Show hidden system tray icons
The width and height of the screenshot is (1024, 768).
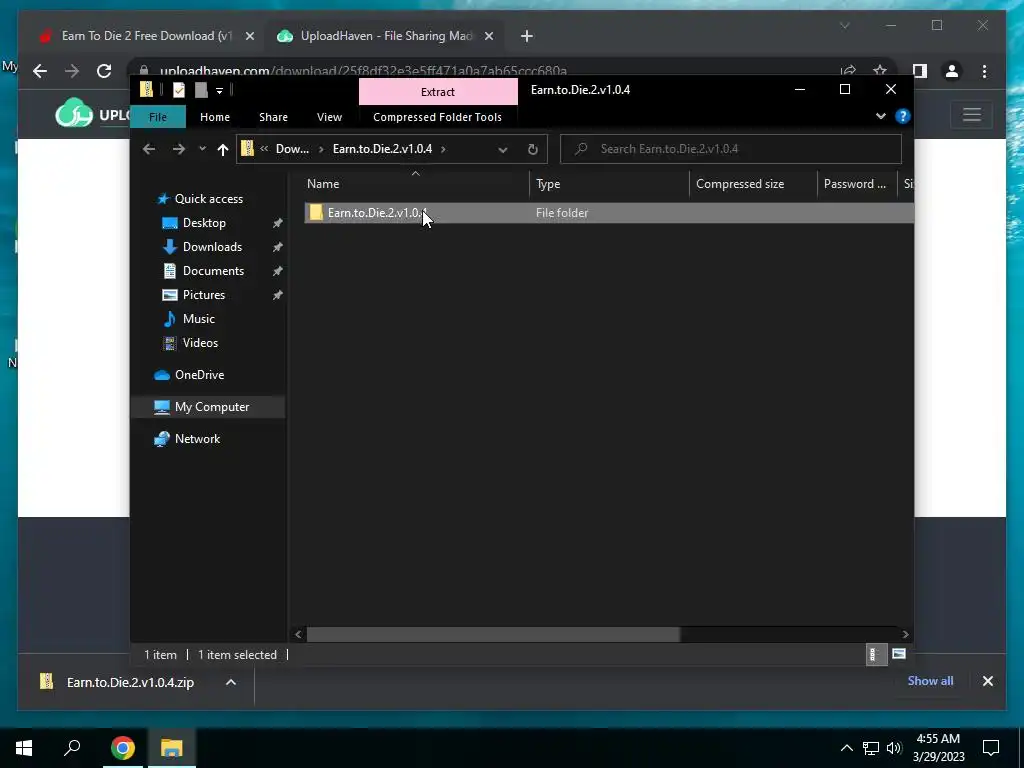(x=846, y=748)
